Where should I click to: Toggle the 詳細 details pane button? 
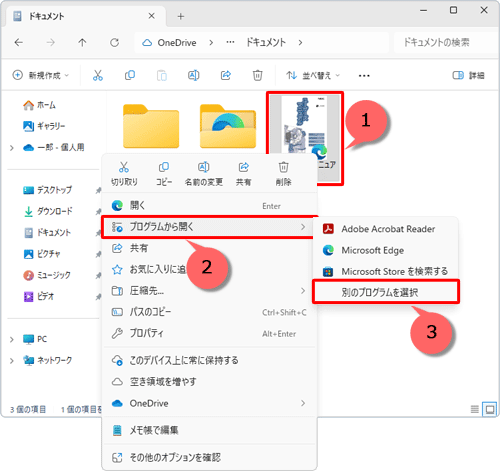468,76
